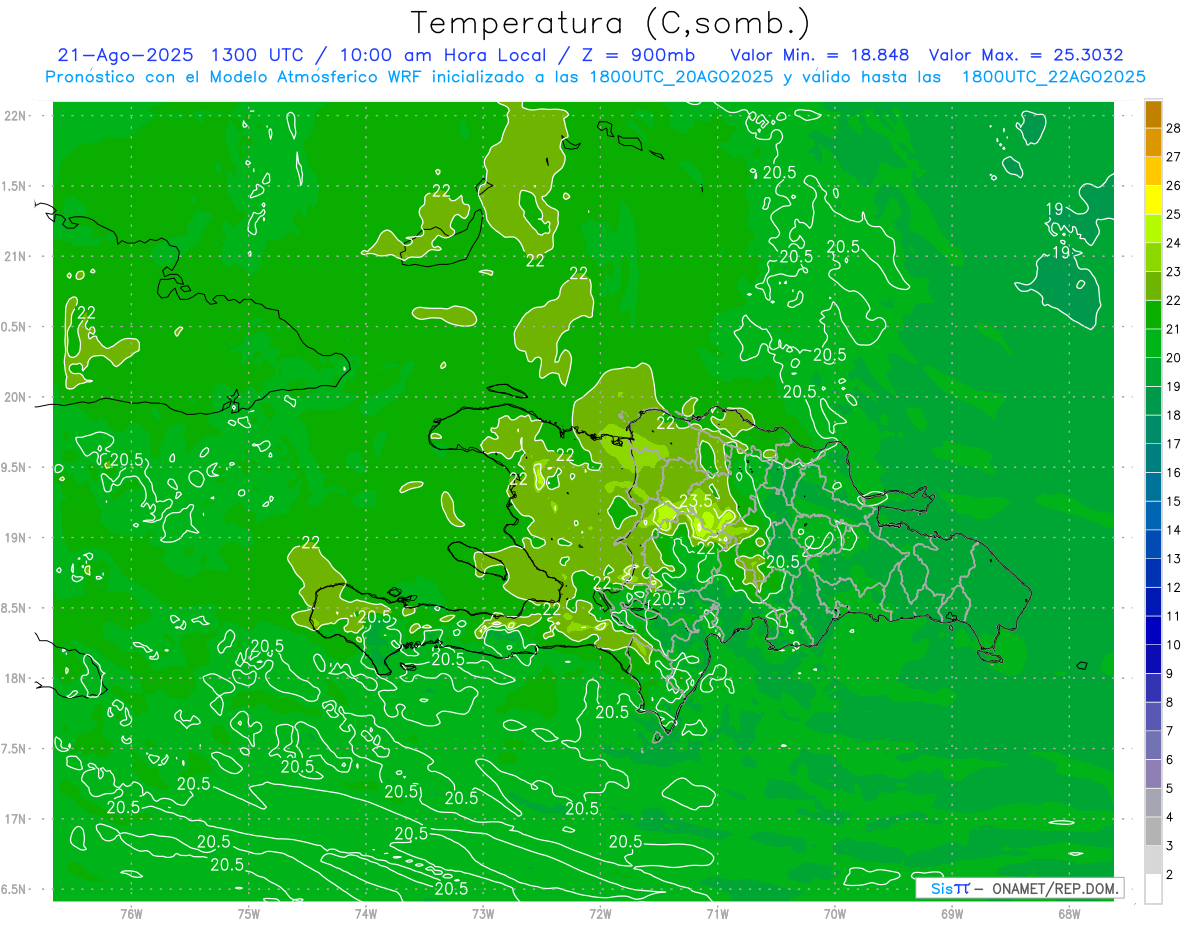Image resolution: width=1200 pixels, height=927 pixels.
Task: Click 'Pronóstico con el Modelo Atmósferico WRF' text
Action: (249, 77)
